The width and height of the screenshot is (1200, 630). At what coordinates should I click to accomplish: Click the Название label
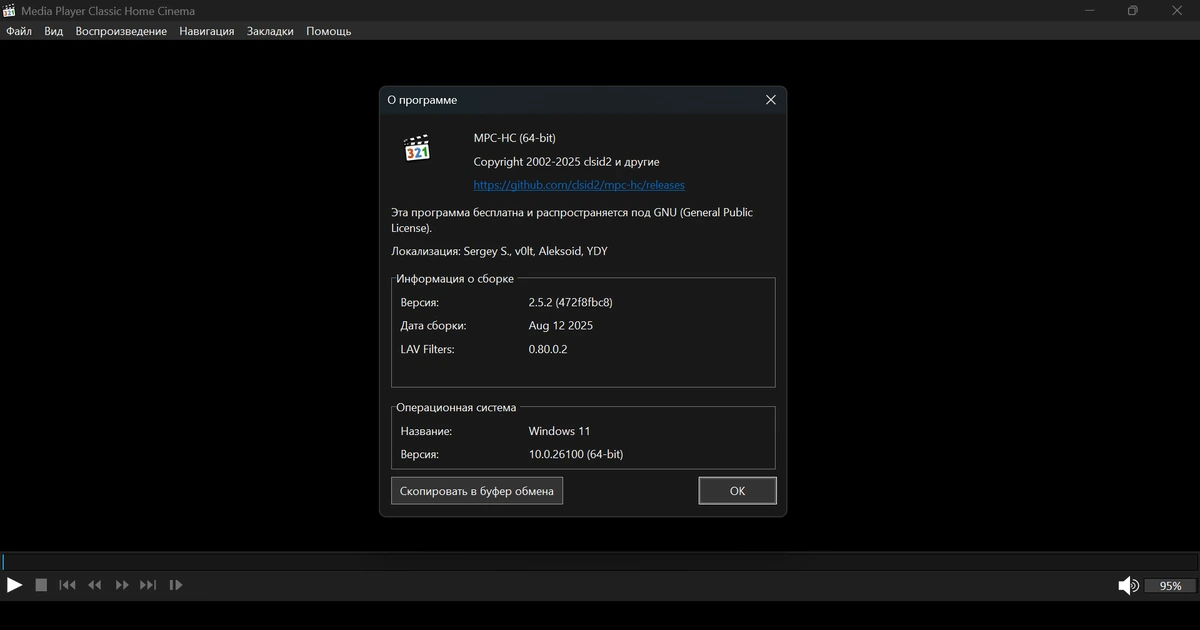tap(426, 431)
